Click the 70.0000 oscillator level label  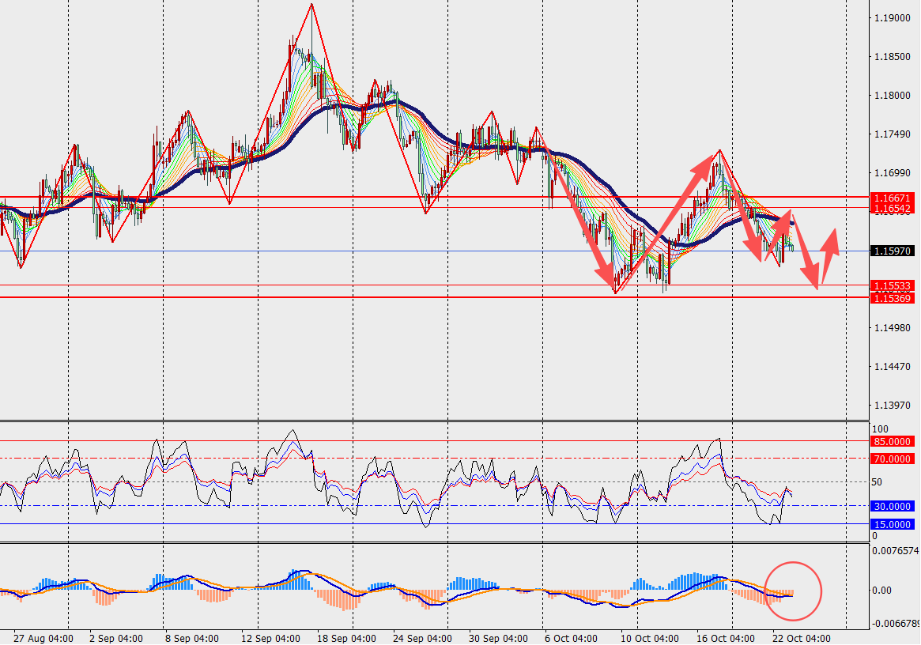pos(891,458)
